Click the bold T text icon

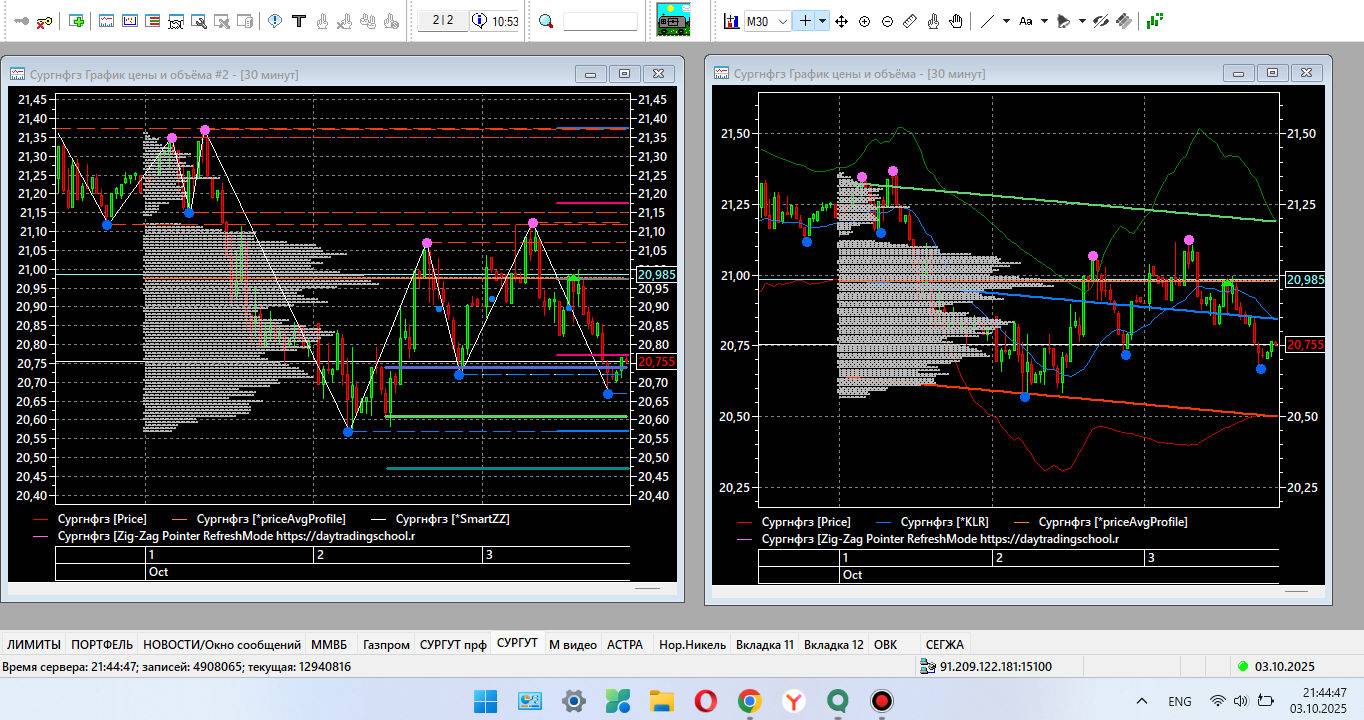(x=298, y=21)
